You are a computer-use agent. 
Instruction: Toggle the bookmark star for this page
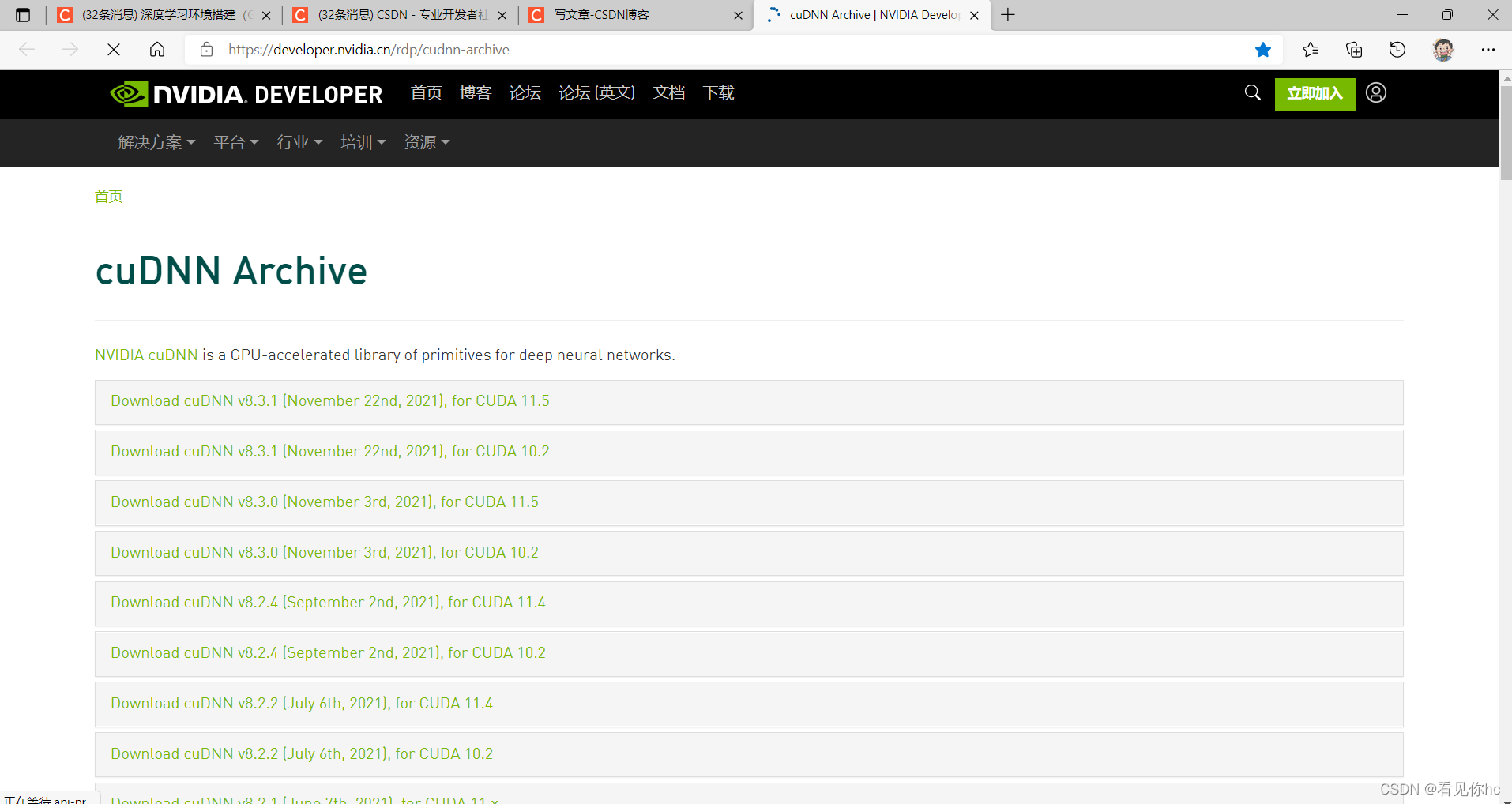(1263, 50)
